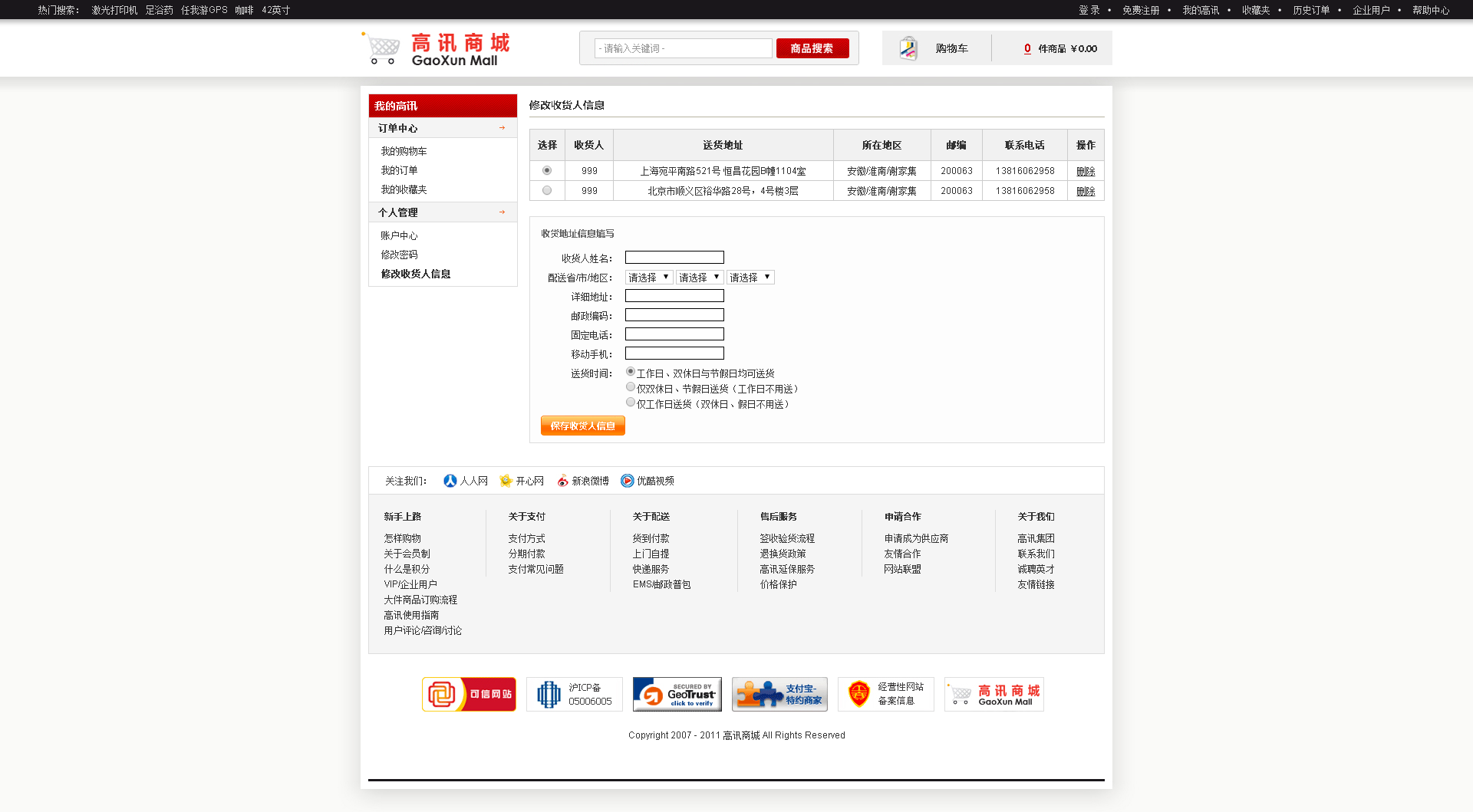
Task: Click the GeoTrust secured badge
Action: pyautogui.click(x=677, y=694)
